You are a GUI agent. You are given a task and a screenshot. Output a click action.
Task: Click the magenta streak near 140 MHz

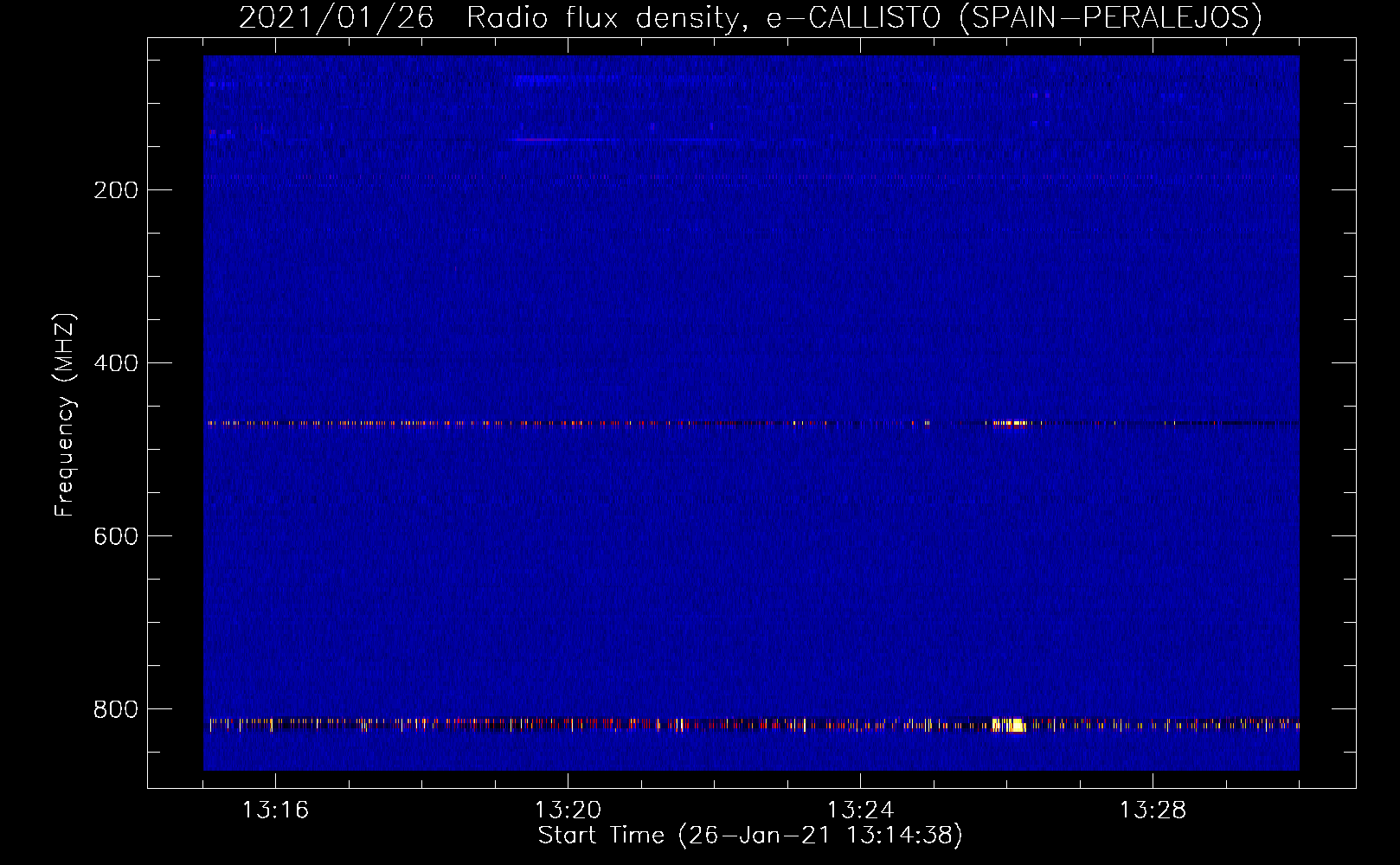pos(536,139)
